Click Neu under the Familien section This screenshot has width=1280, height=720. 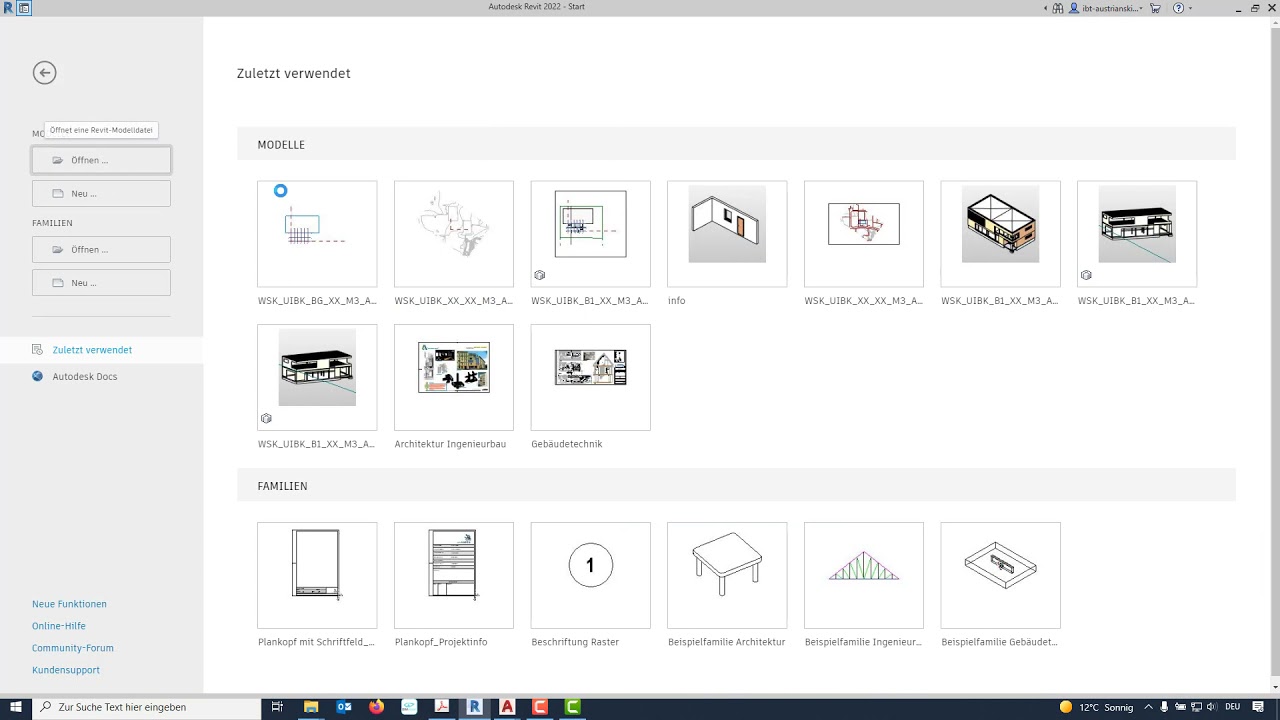tap(101, 282)
